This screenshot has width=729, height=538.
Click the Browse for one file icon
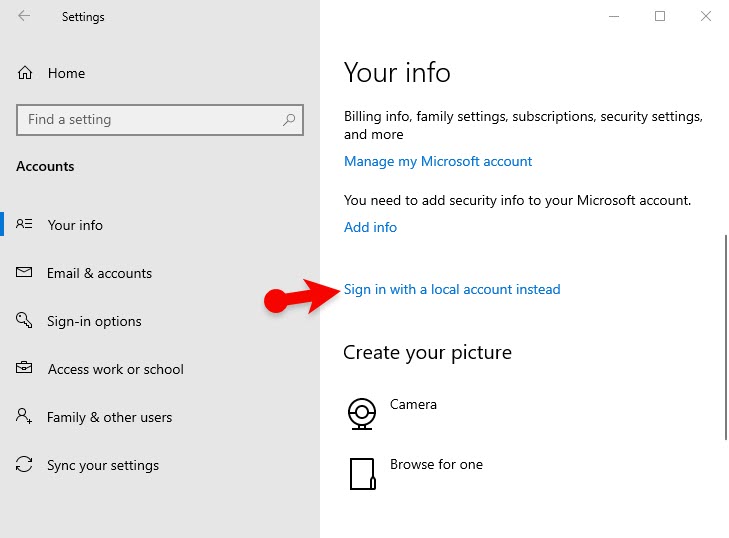(x=362, y=473)
